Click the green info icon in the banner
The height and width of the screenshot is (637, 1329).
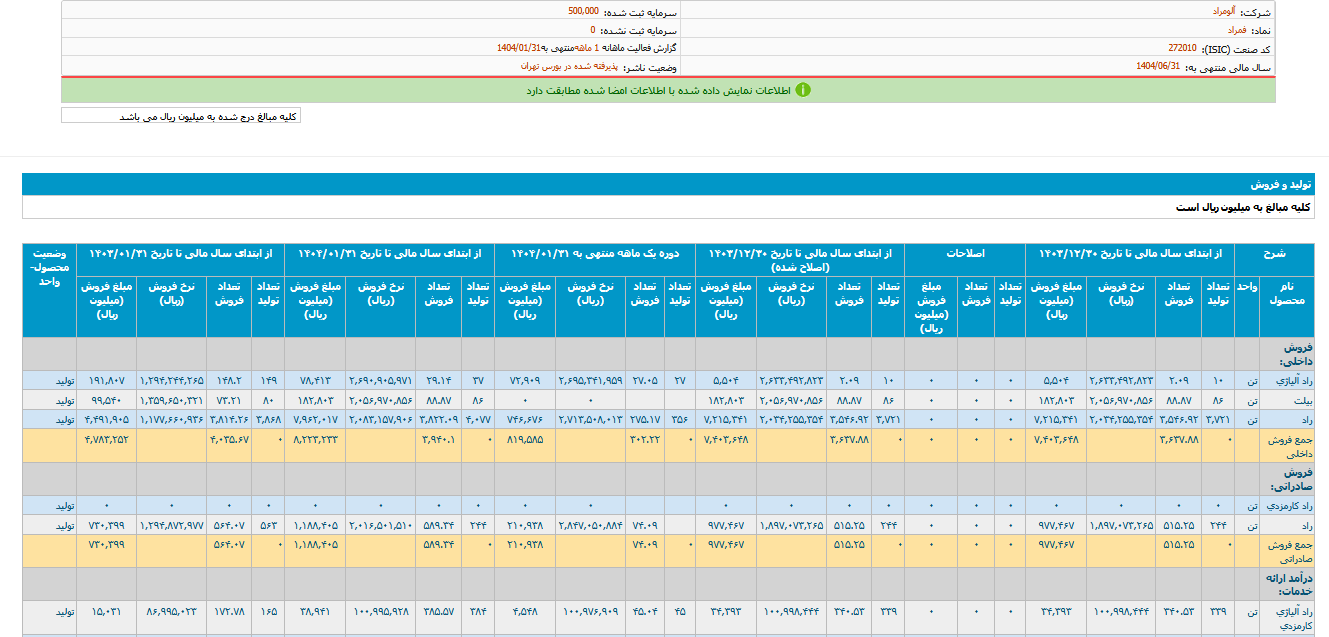click(x=802, y=90)
